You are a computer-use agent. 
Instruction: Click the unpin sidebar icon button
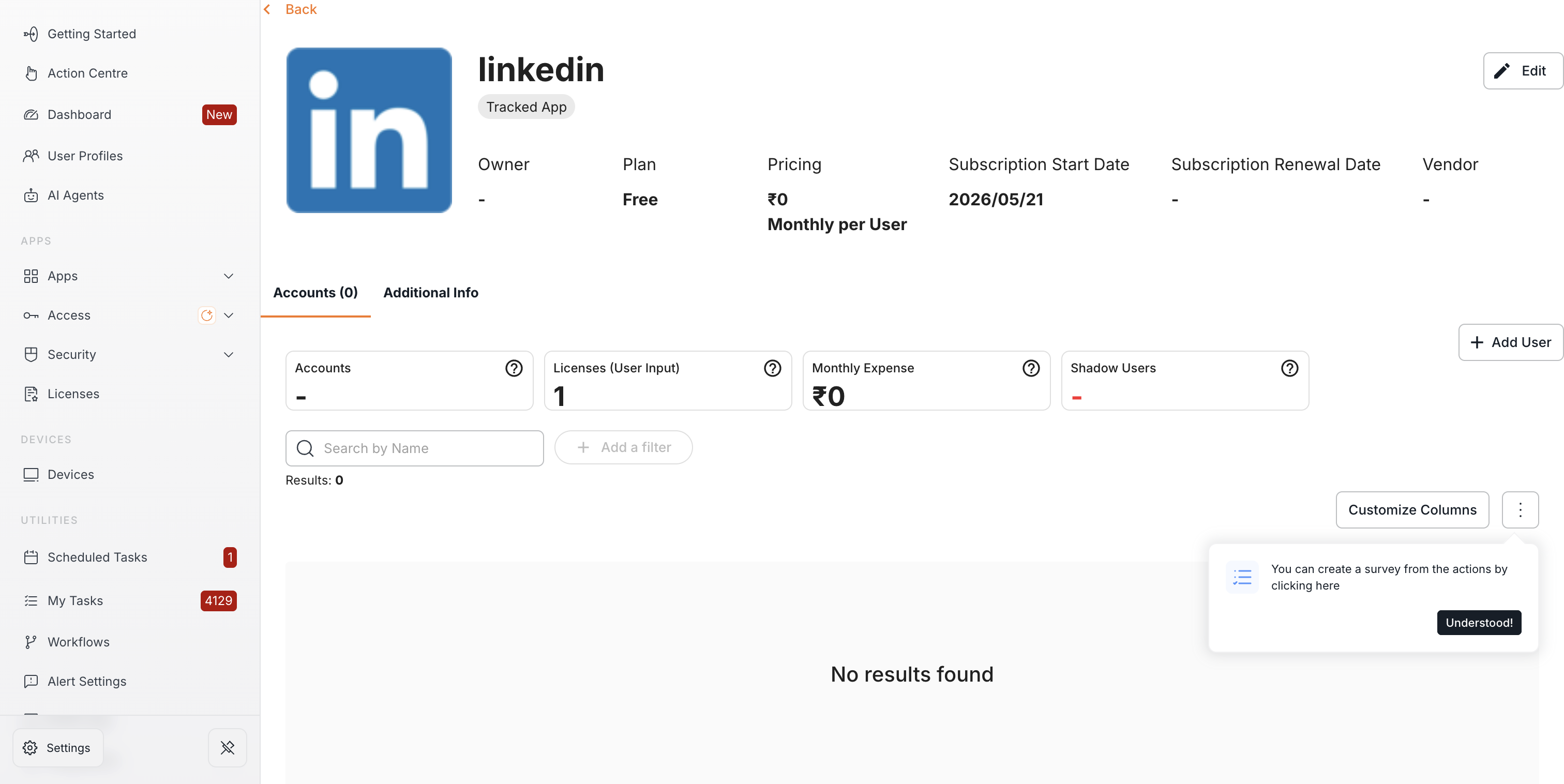click(x=228, y=748)
